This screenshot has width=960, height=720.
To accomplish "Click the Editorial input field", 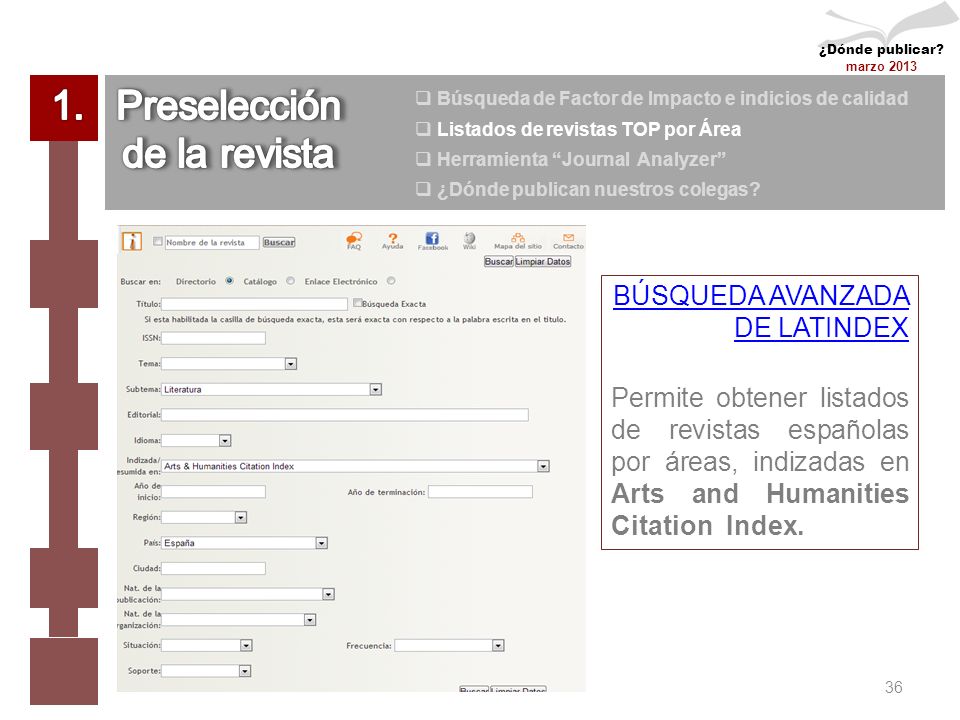I will [x=345, y=415].
